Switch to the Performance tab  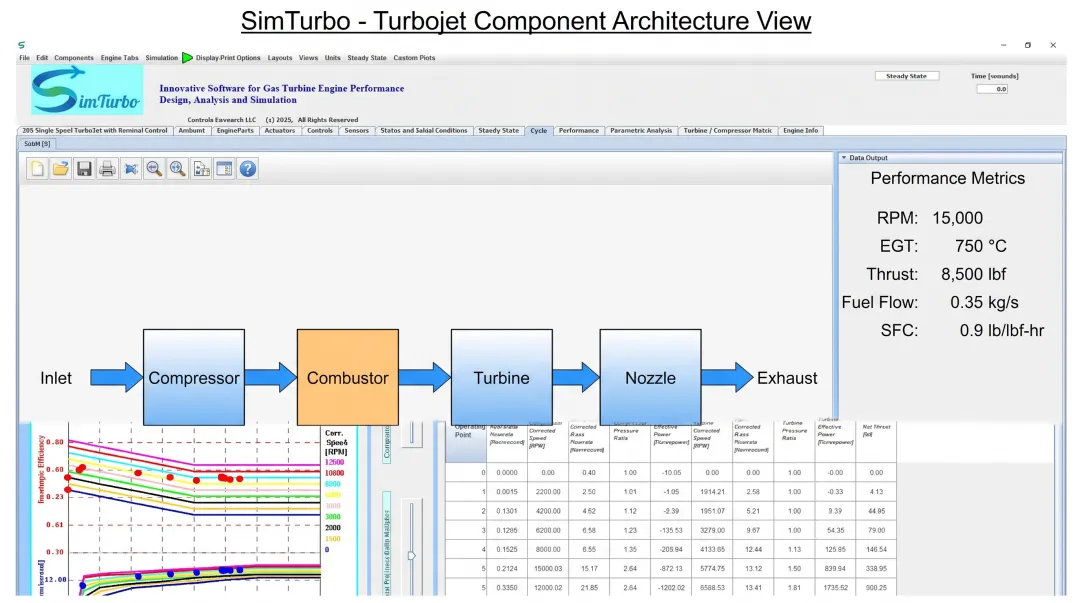(x=579, y=130)
